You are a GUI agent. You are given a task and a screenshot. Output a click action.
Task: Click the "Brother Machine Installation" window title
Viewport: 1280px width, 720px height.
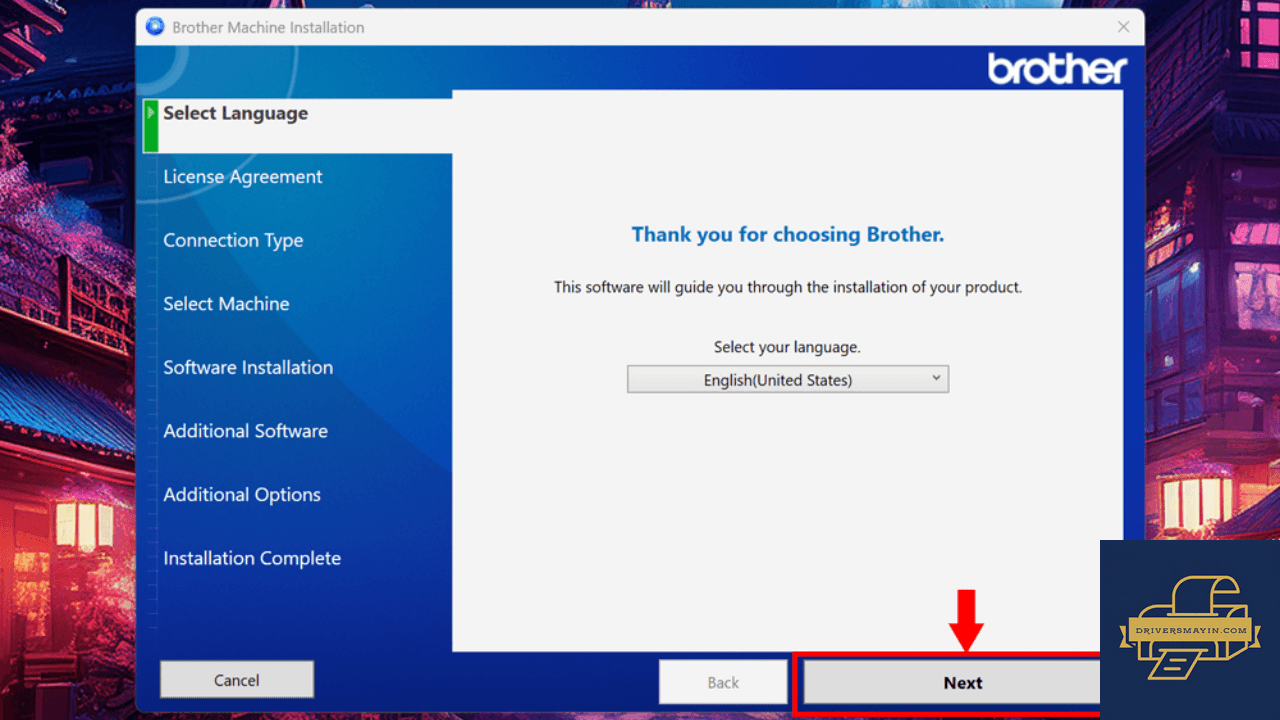point(268,27)
